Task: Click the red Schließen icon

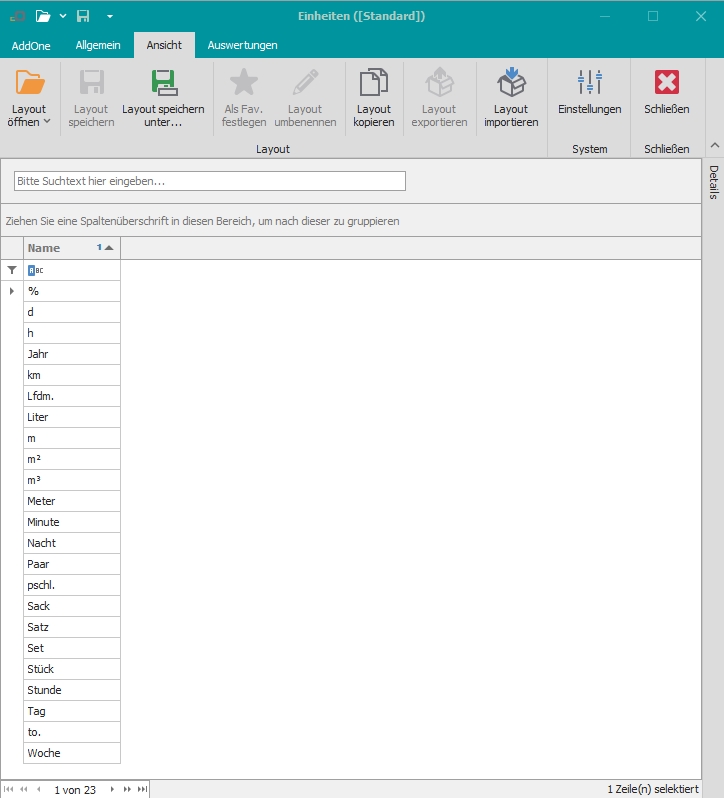Action: [666, 84]
